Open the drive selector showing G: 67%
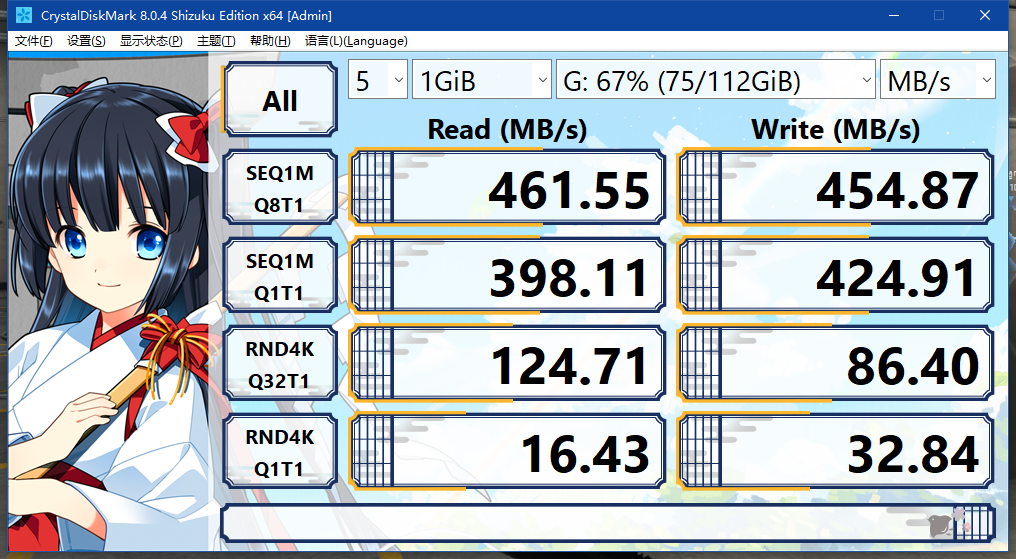The height and width of the screenshot is (559, 1016). click(715, 80)
